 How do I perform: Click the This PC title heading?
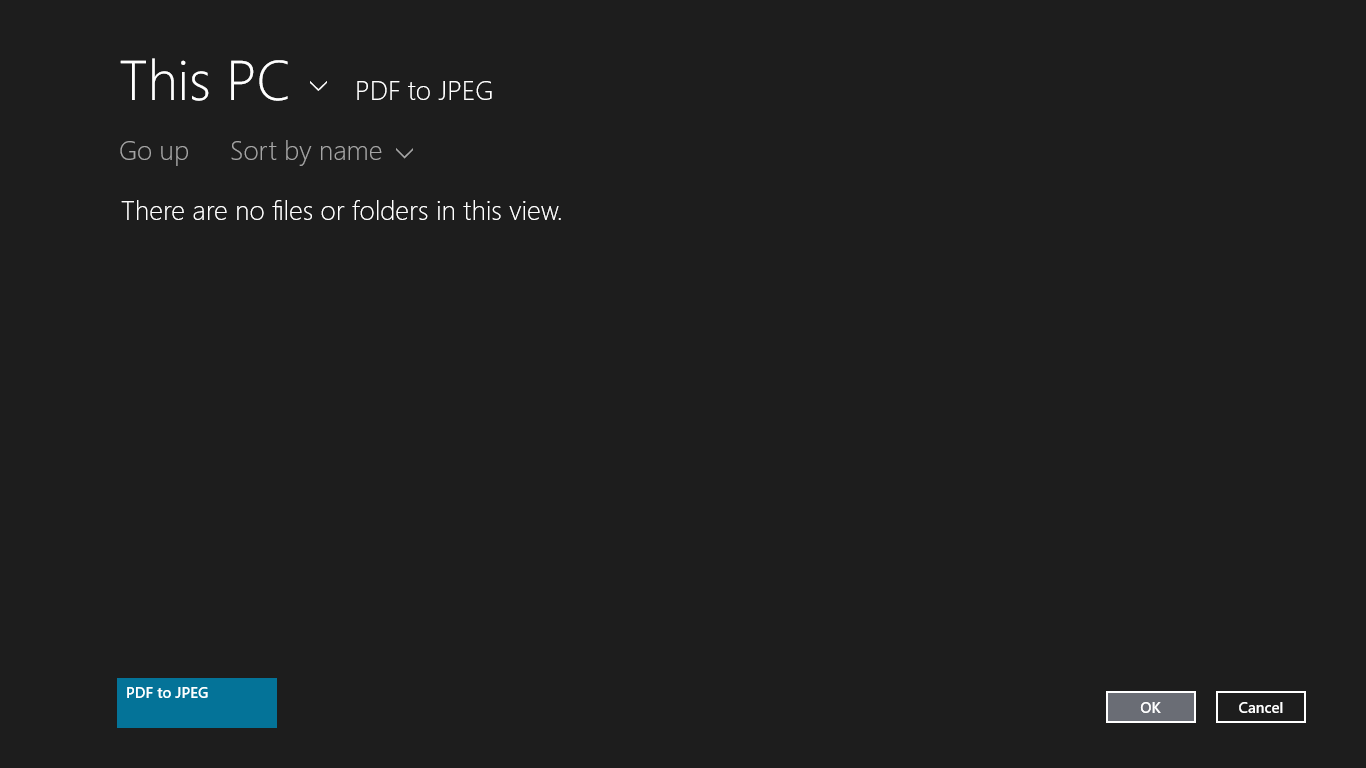click(204, 81)
